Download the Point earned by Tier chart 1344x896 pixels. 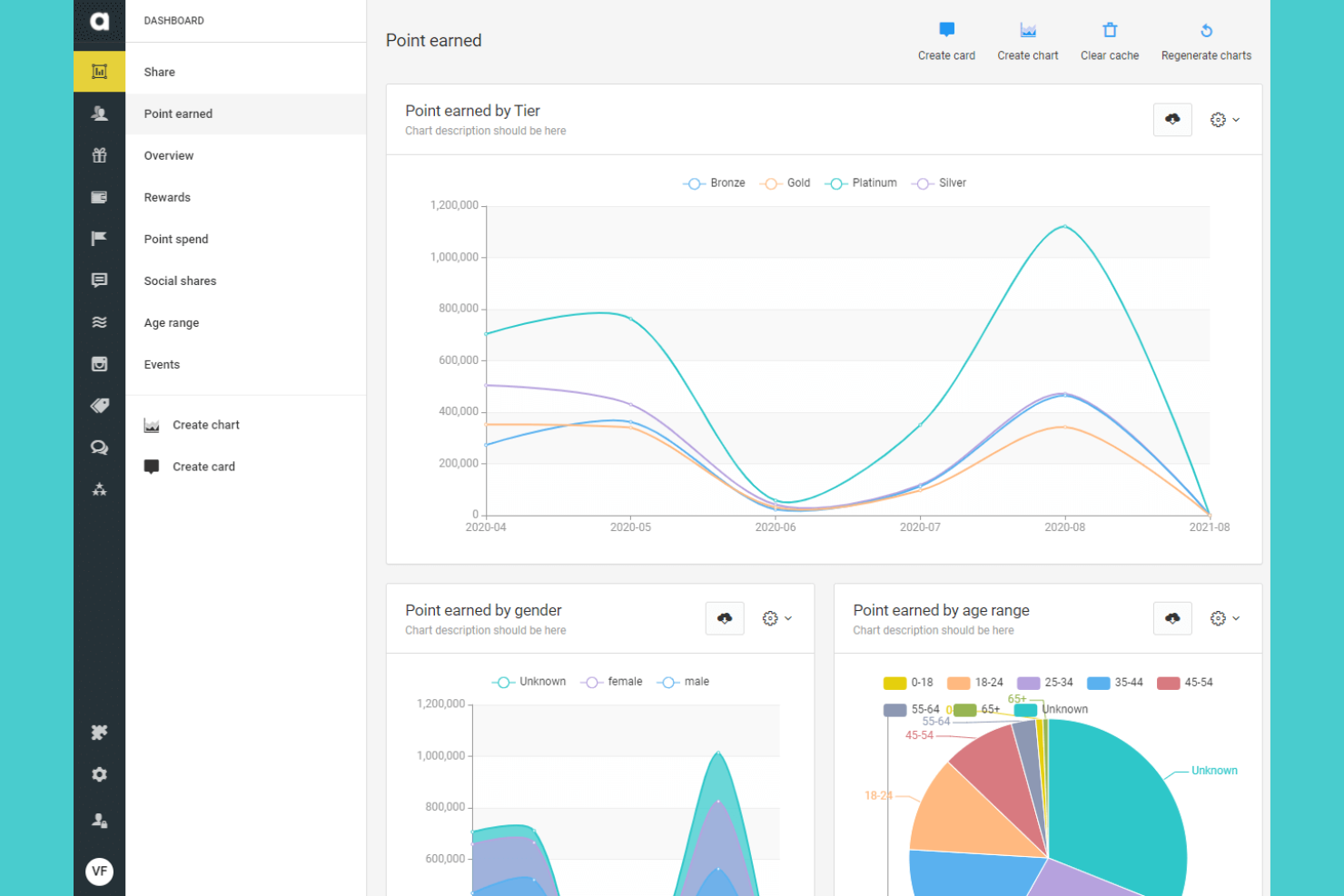[1172, 120]
